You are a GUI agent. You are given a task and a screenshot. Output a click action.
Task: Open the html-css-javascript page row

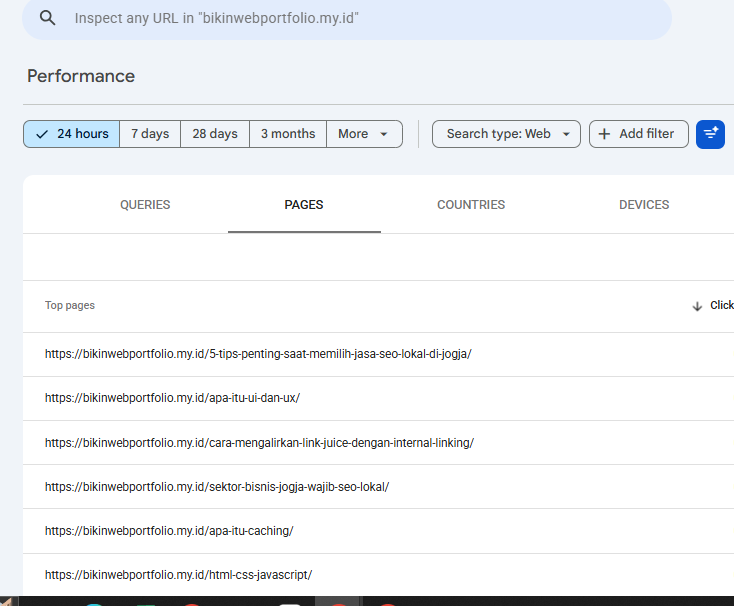[x=378, y=575]
